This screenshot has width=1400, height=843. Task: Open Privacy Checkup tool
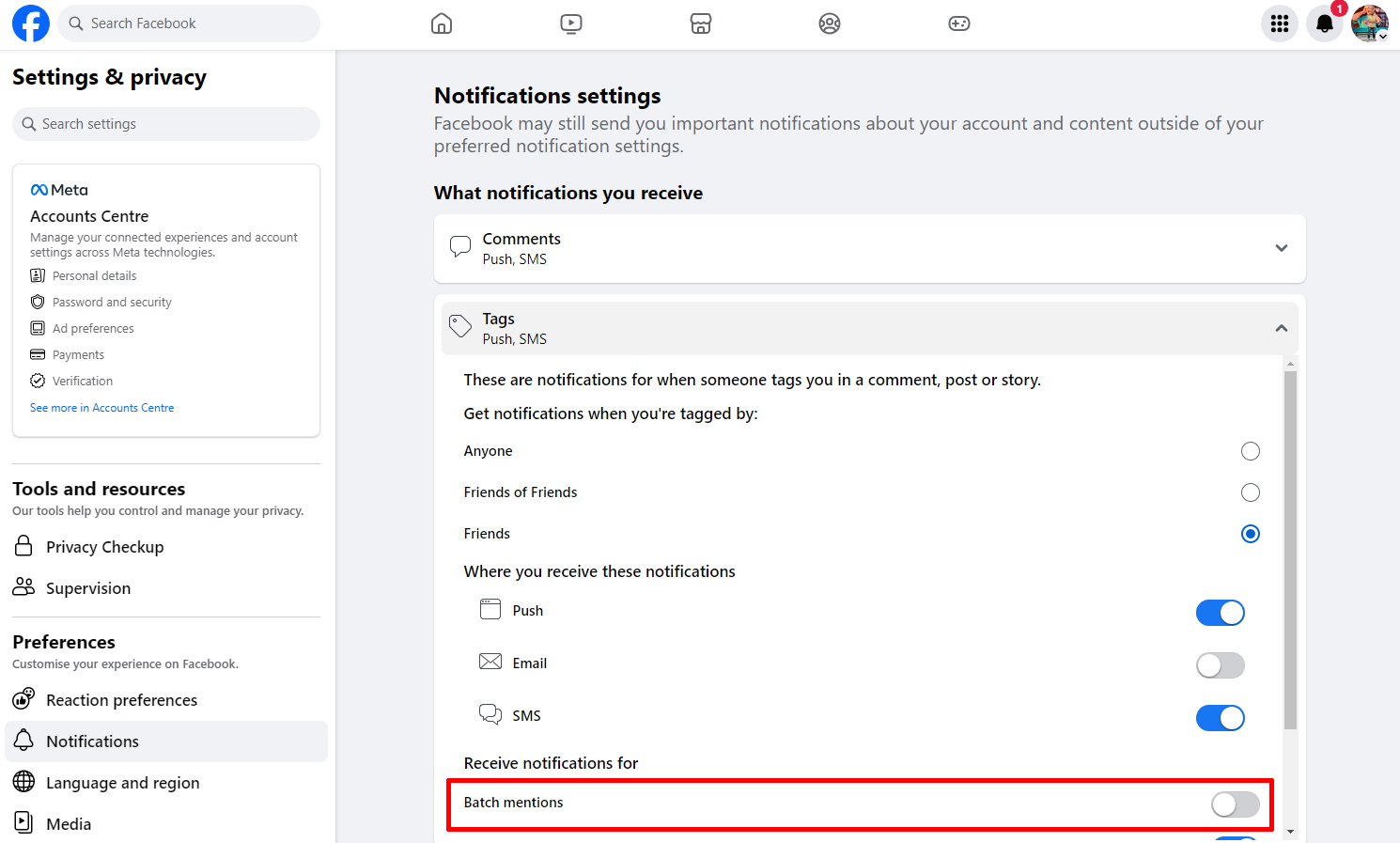point(104,547)
